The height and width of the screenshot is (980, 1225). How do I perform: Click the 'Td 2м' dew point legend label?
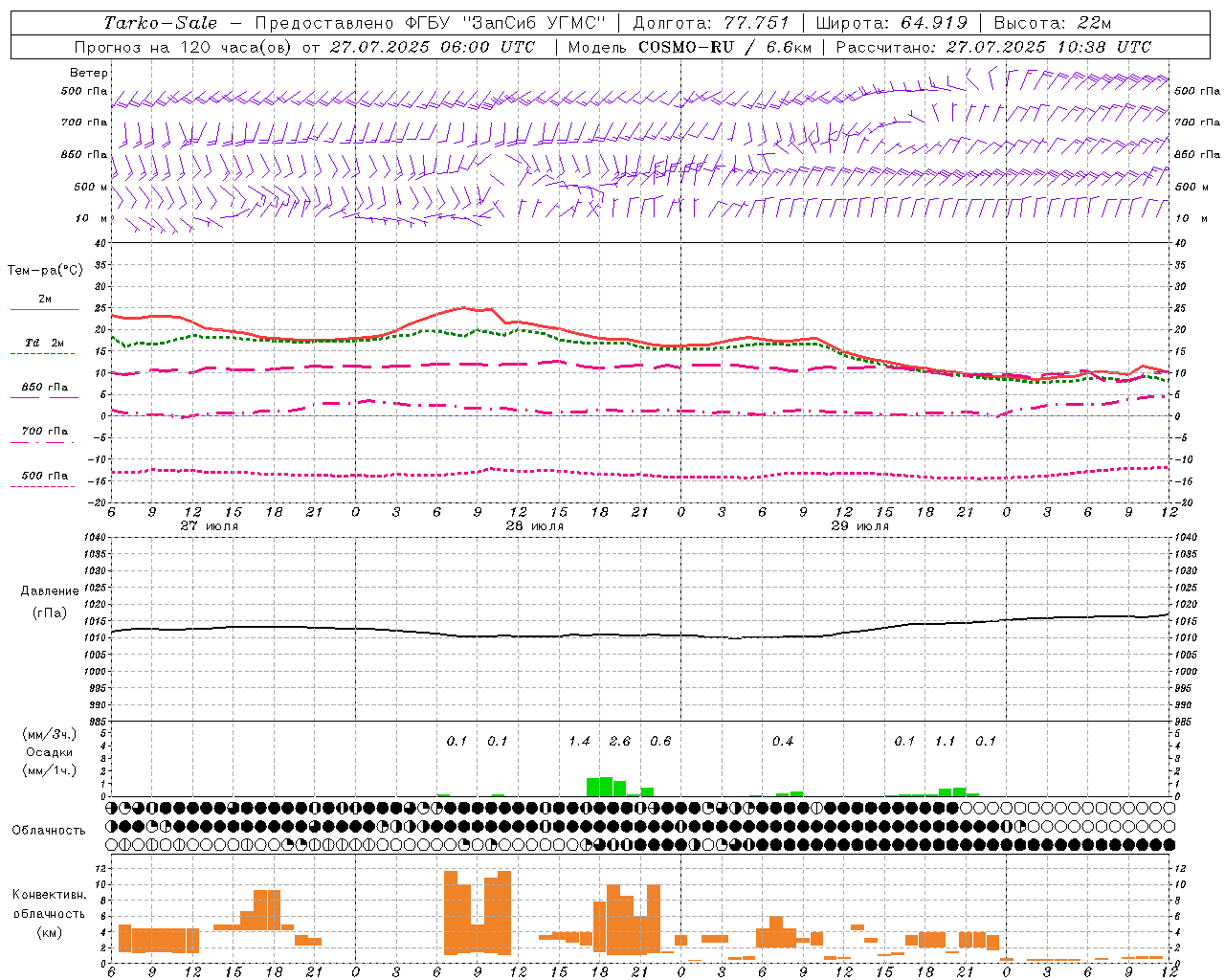click(45, 343)
